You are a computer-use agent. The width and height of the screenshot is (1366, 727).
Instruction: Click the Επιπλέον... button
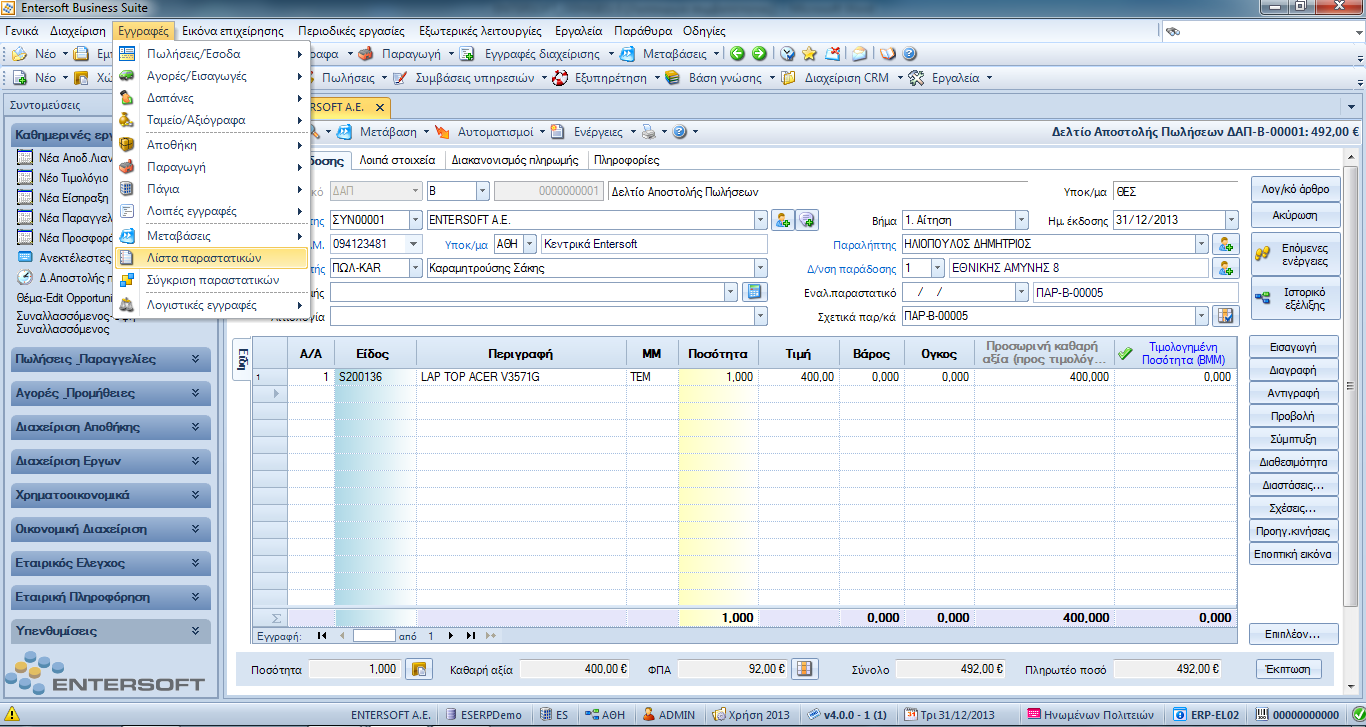pyautogui.click(x=1294, y=634)
